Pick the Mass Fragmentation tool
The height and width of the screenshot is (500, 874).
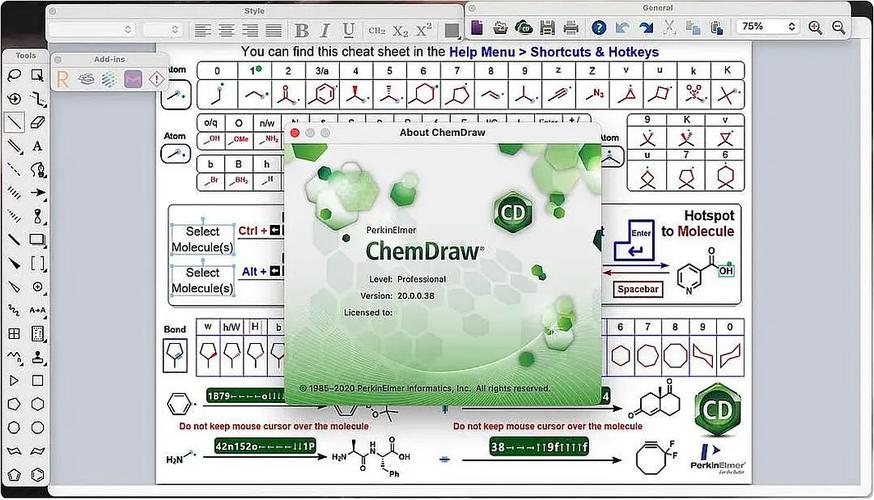pyautogui.click(x=37, y=99)
